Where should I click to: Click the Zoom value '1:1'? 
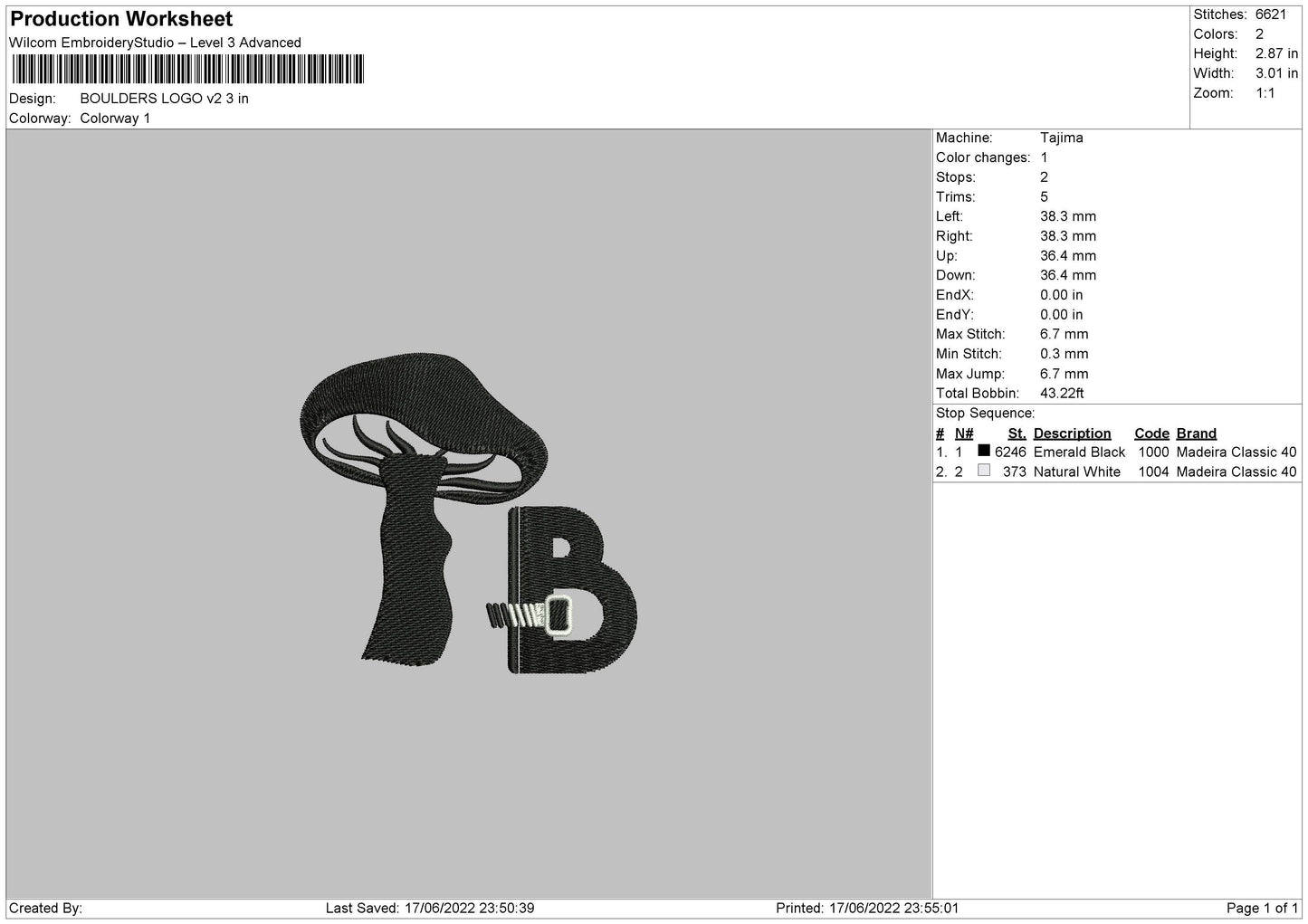[x=1265, y=93]
